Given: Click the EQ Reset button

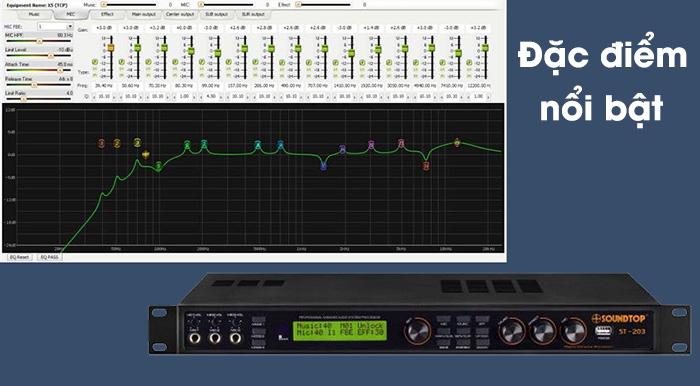Looking at the screenshot, I should [19, 257].
